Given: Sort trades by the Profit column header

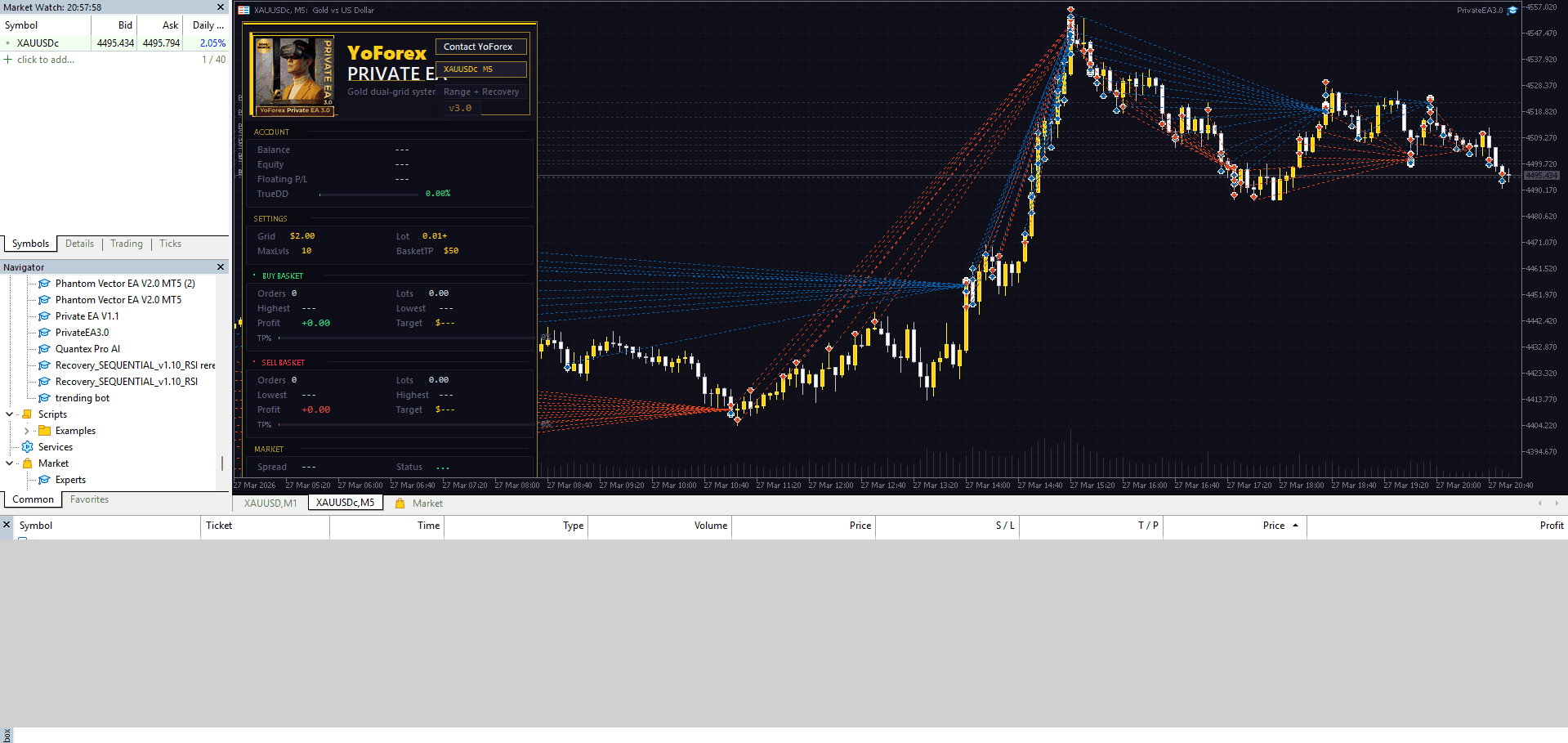Looking at the screenshot, I should point(1437,526).
